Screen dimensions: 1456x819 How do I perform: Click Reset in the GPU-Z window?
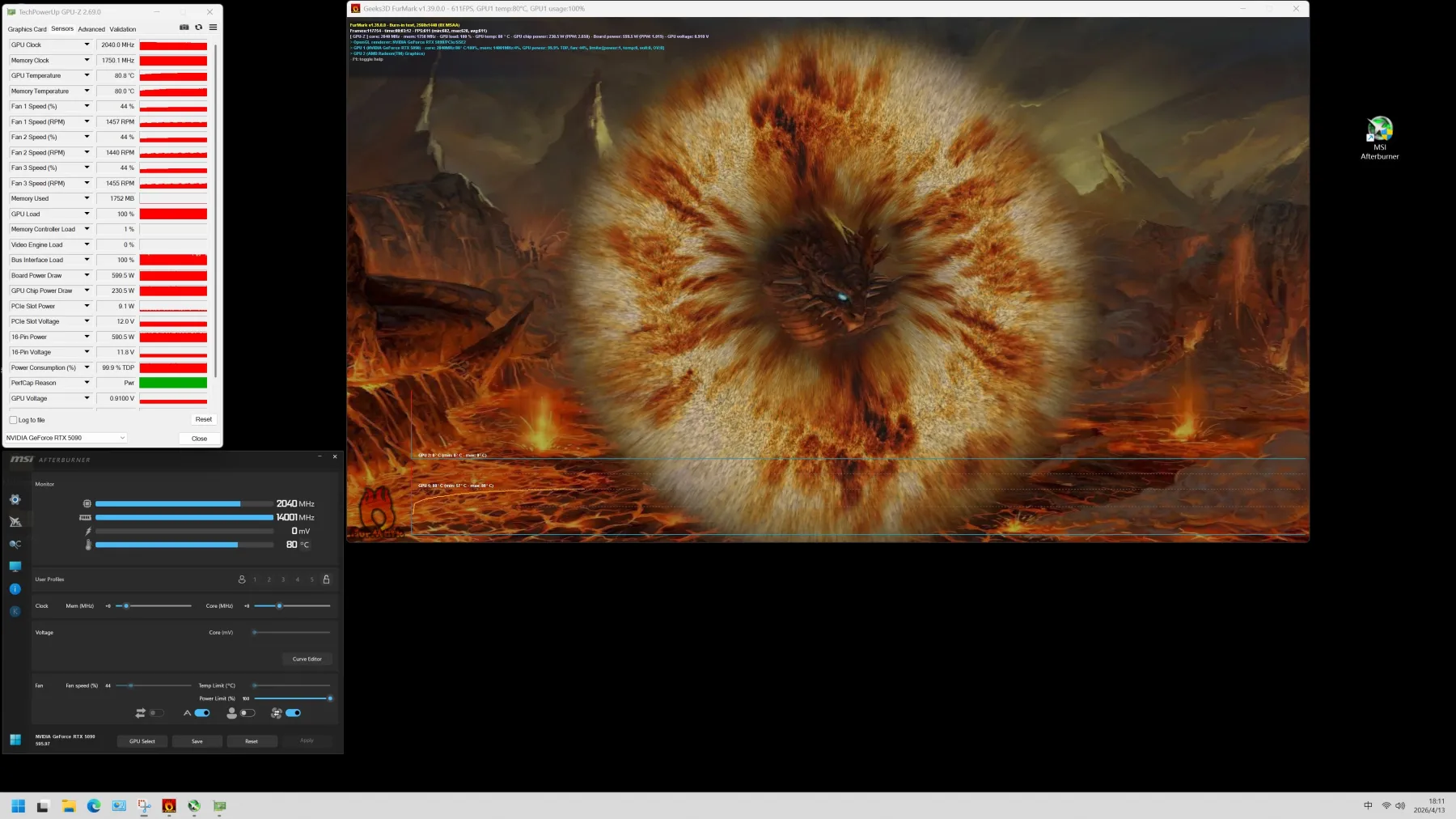(x=204, y=419)
